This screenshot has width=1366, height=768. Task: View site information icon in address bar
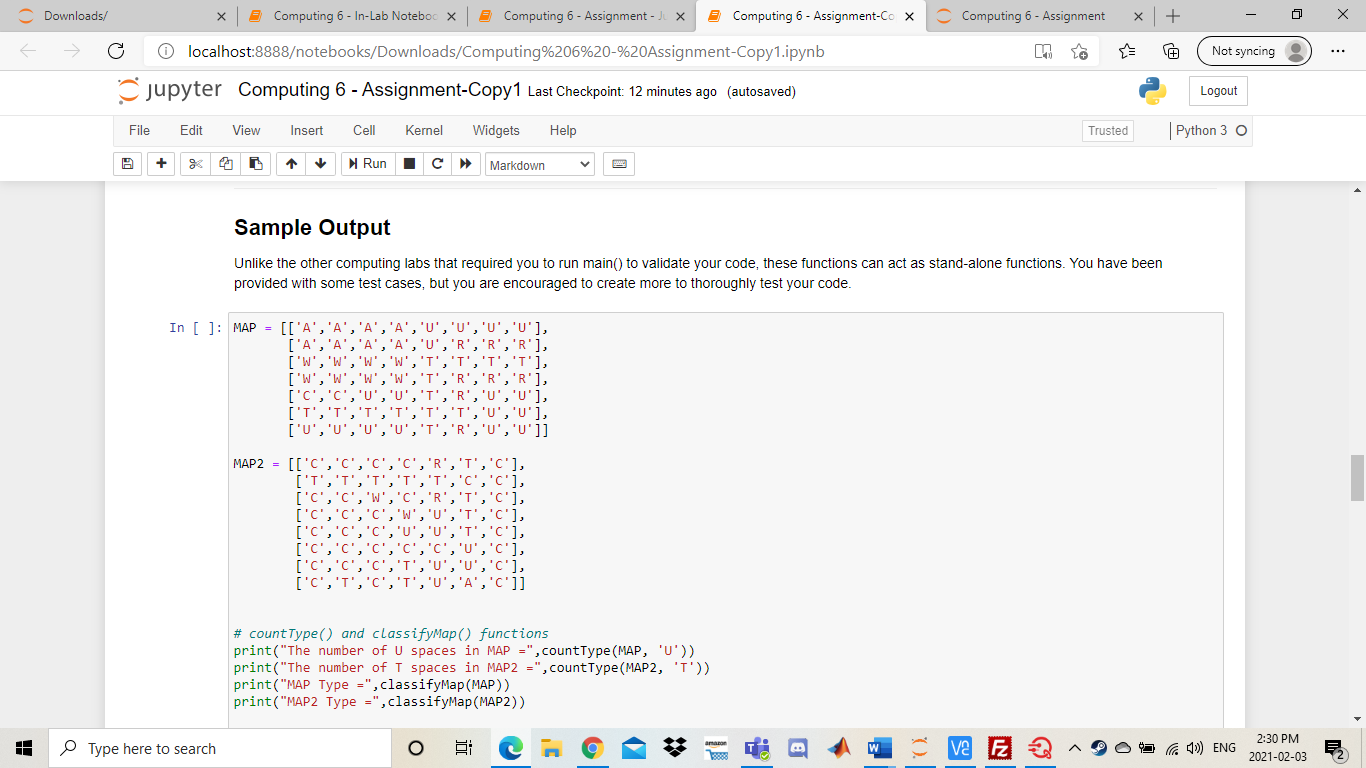pyautogui.click(x=166, y=51)
